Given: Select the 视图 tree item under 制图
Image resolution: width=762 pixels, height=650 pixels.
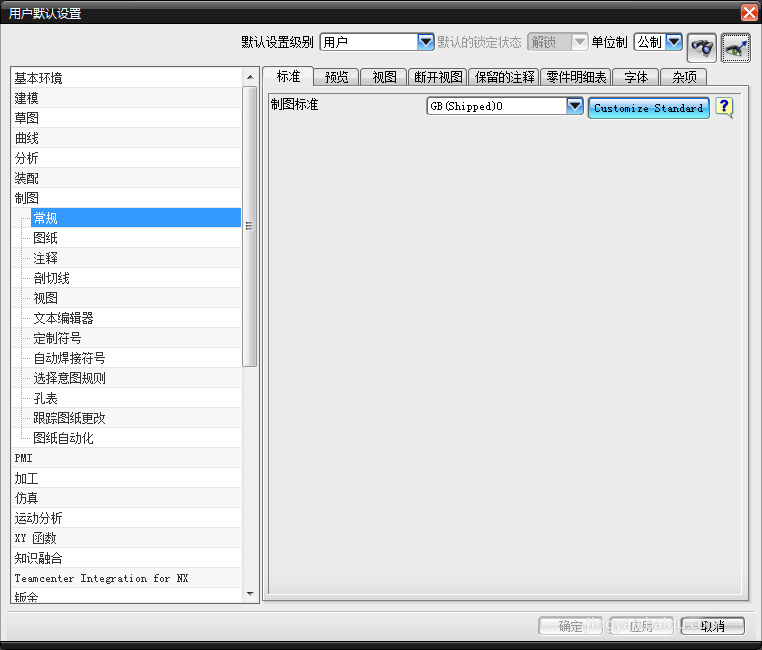Looking at the screenshot, I should (x=136, y=298).
